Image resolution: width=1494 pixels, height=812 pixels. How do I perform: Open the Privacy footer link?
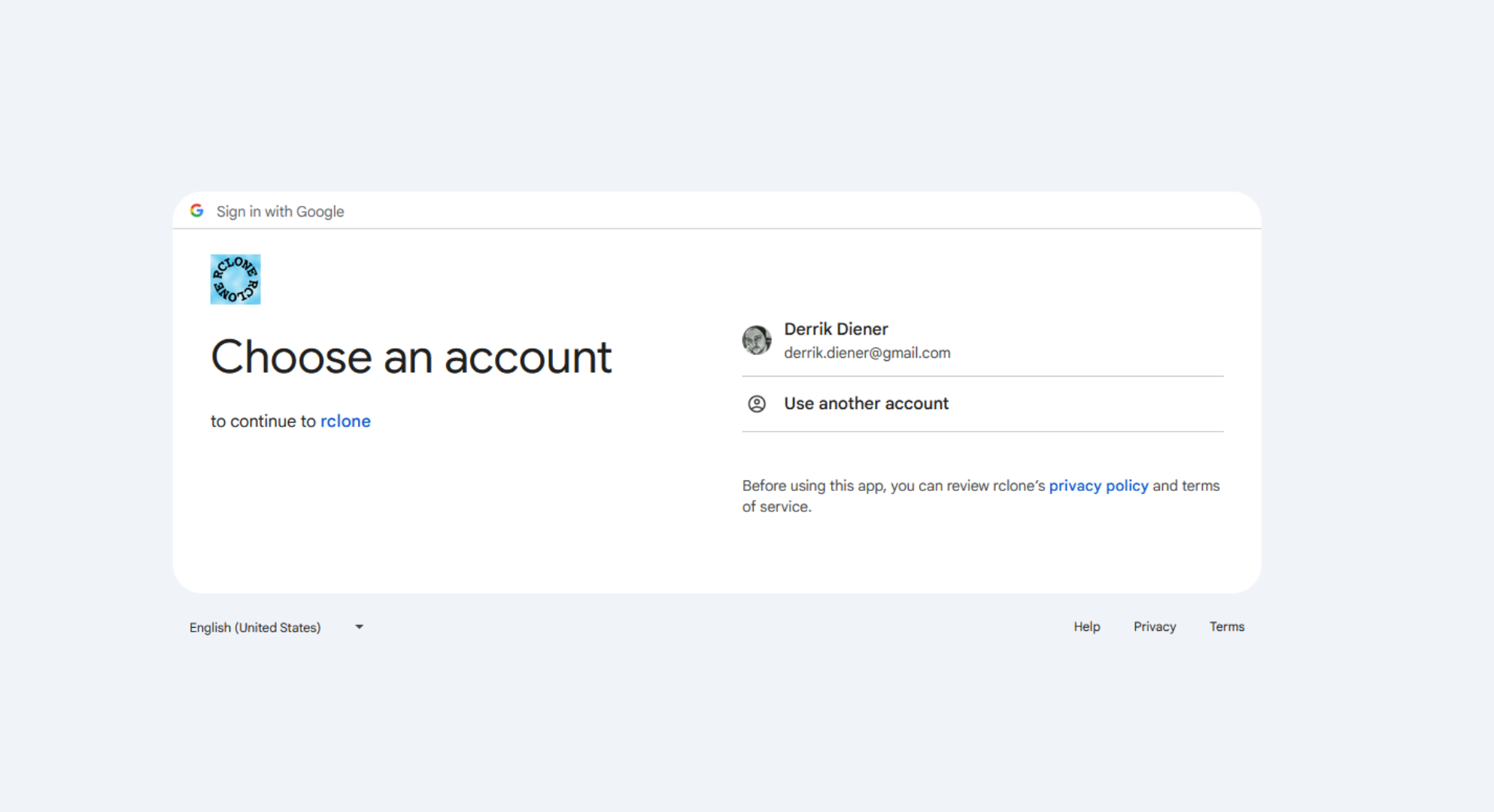click(1155, 626)
